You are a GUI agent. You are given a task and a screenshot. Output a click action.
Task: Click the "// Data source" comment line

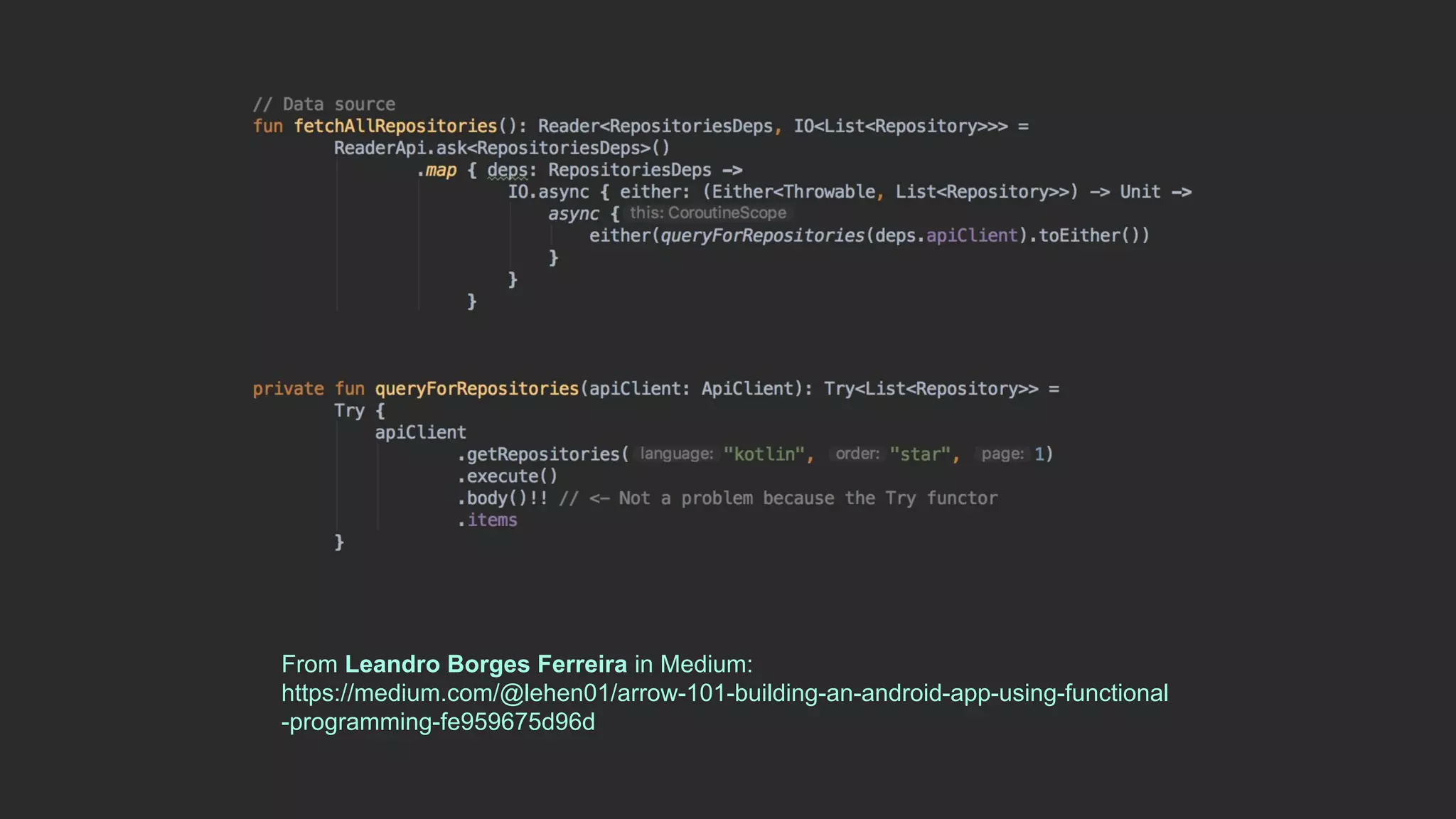tap(324, 105)
